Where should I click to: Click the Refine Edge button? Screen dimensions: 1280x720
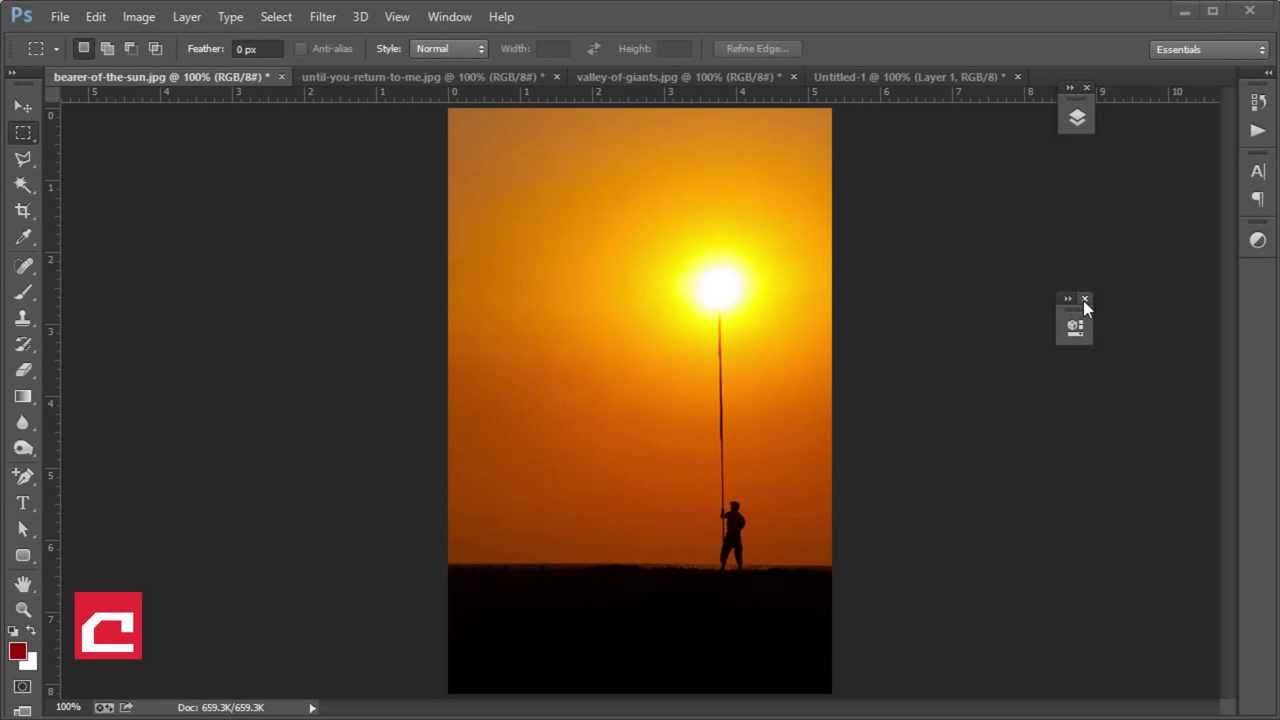(x=757, y=49)
